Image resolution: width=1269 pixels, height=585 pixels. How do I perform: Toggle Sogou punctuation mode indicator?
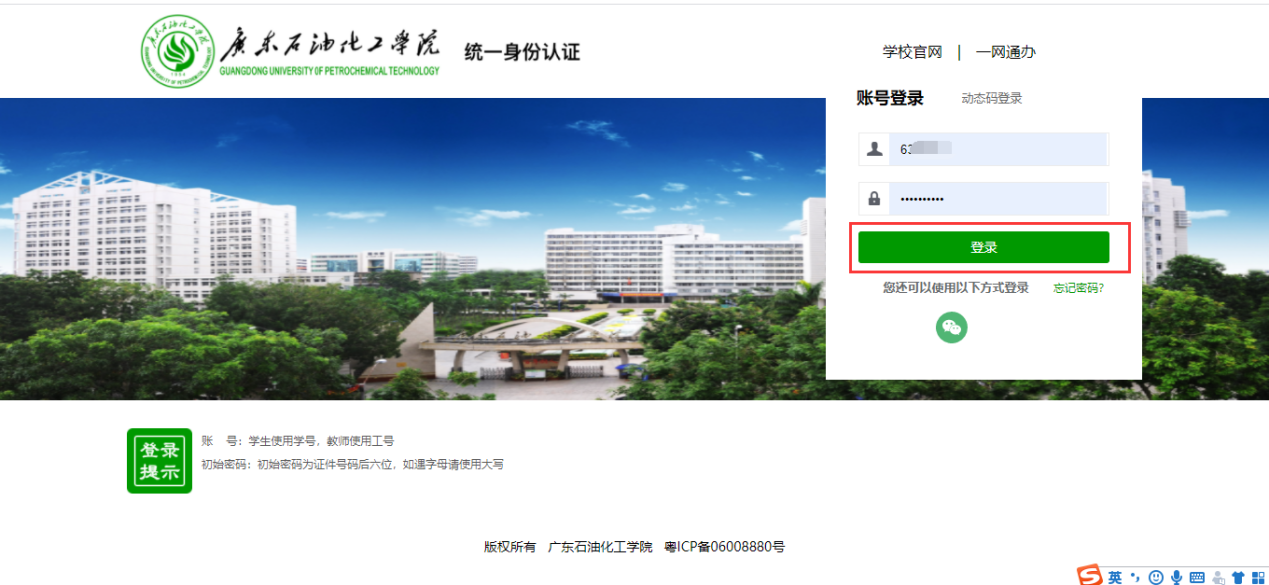pyautogui.click(x=1135, y=577)
